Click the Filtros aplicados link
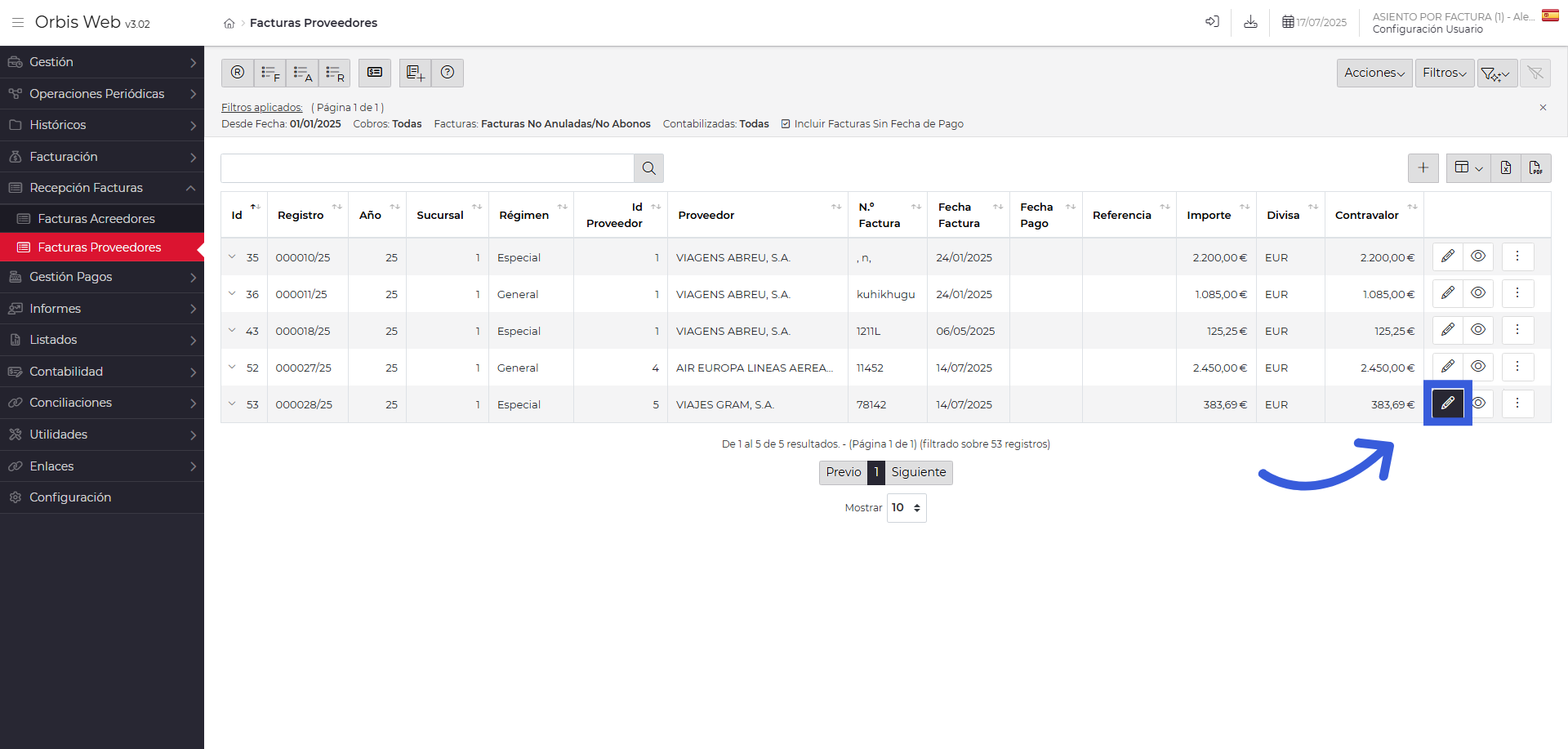Image resolution: width=1568 pixels, height=749 pixels. click(261, 108)
